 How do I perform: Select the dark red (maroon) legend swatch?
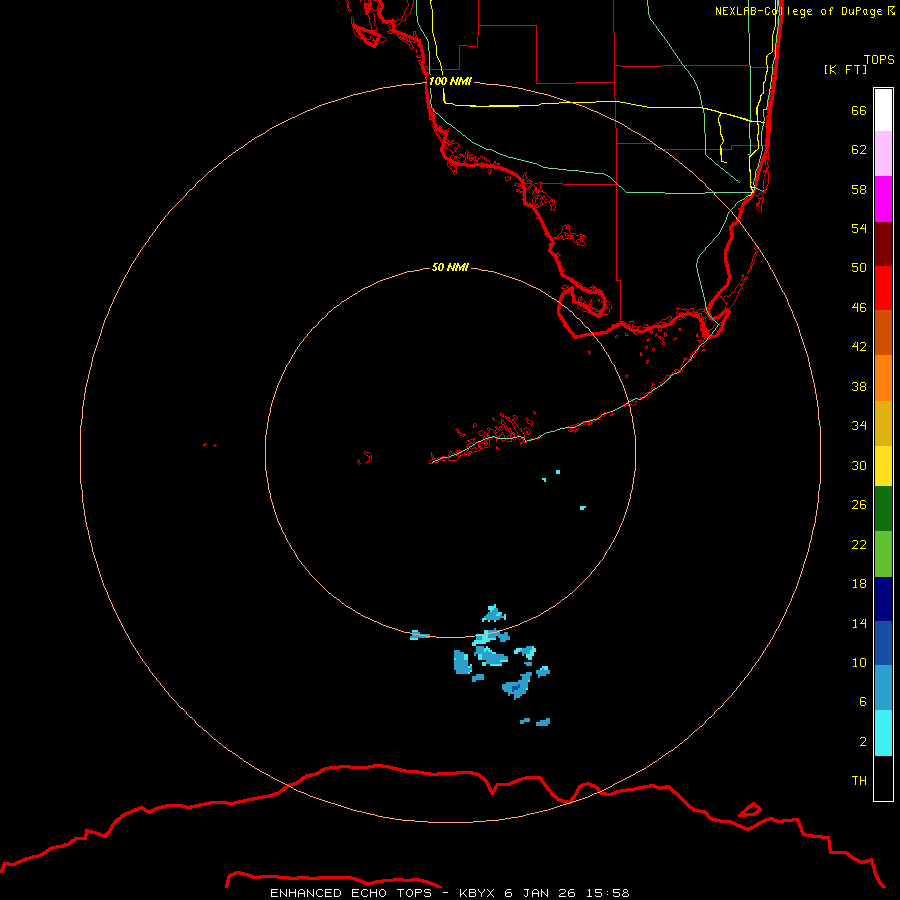[x=883, y=243]
